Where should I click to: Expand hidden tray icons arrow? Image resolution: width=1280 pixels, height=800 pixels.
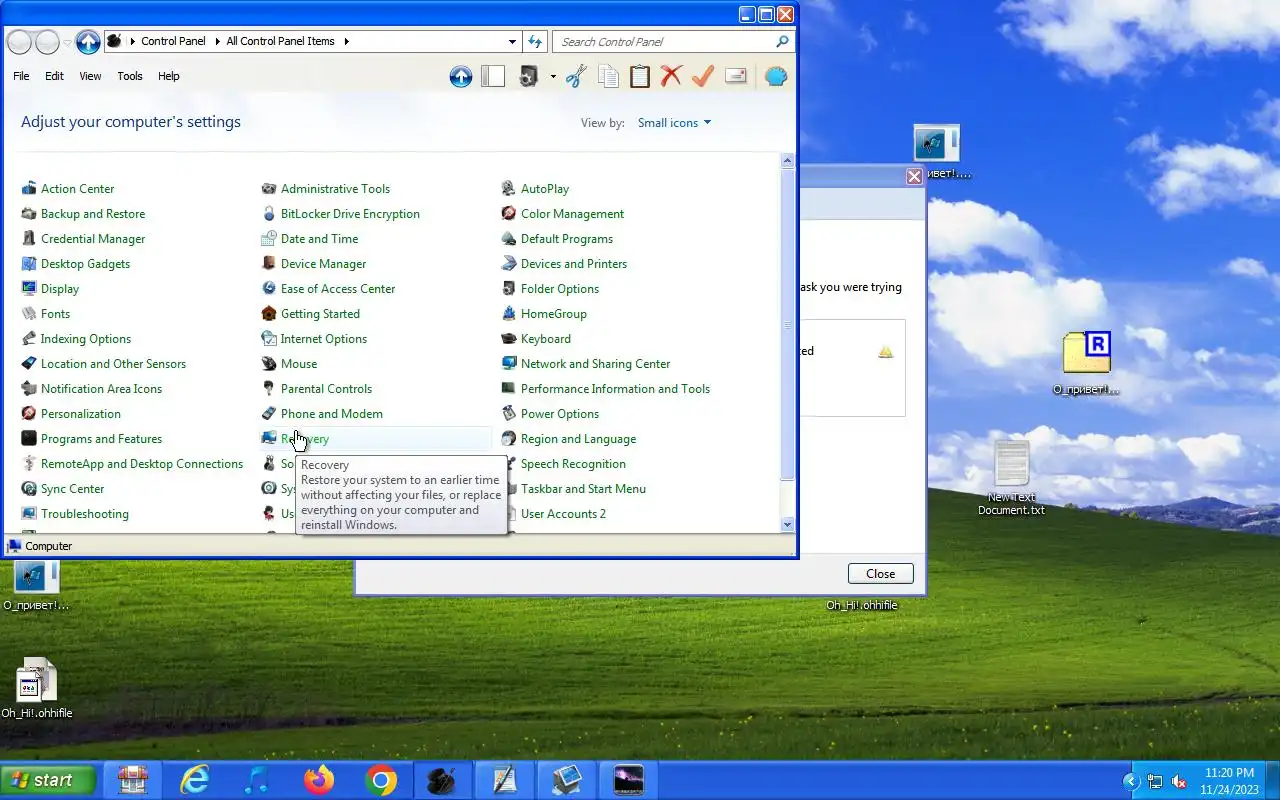pyautogui.click(x=1131, y=781)
